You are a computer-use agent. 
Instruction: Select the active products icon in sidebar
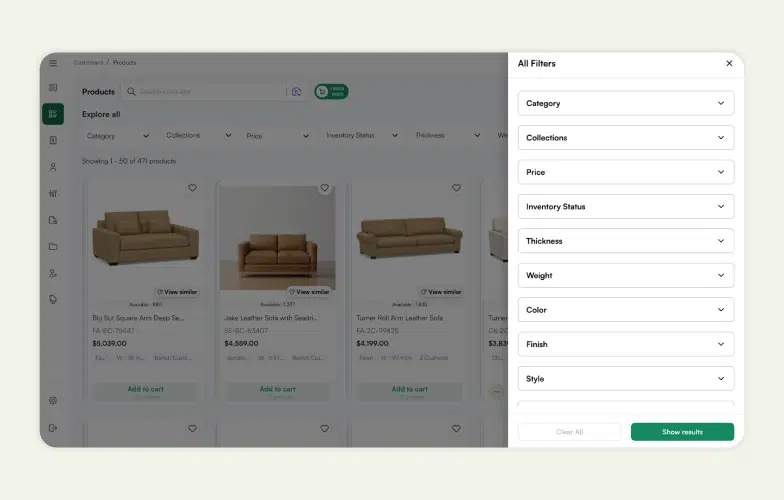click(53, 114)
